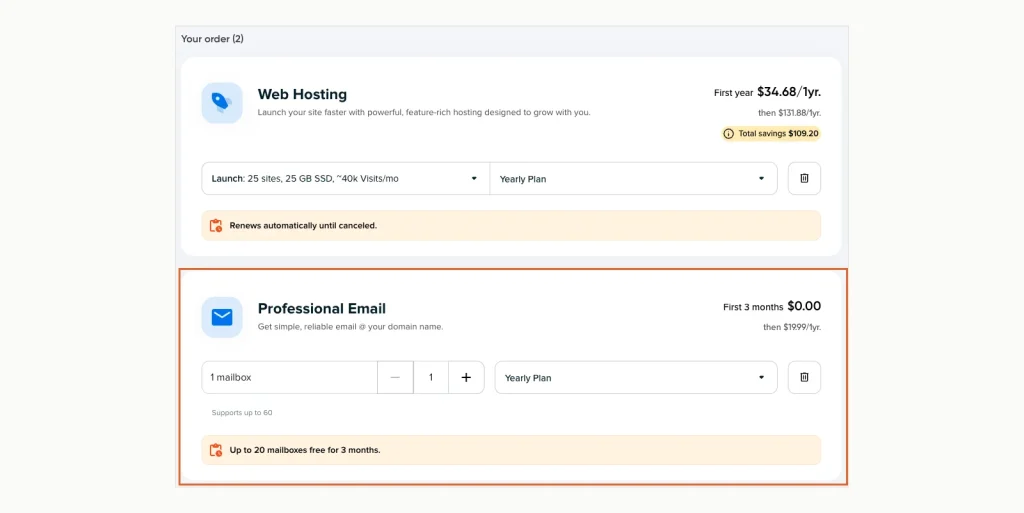Click the 'then $19.99/1yr.' text

792,327
